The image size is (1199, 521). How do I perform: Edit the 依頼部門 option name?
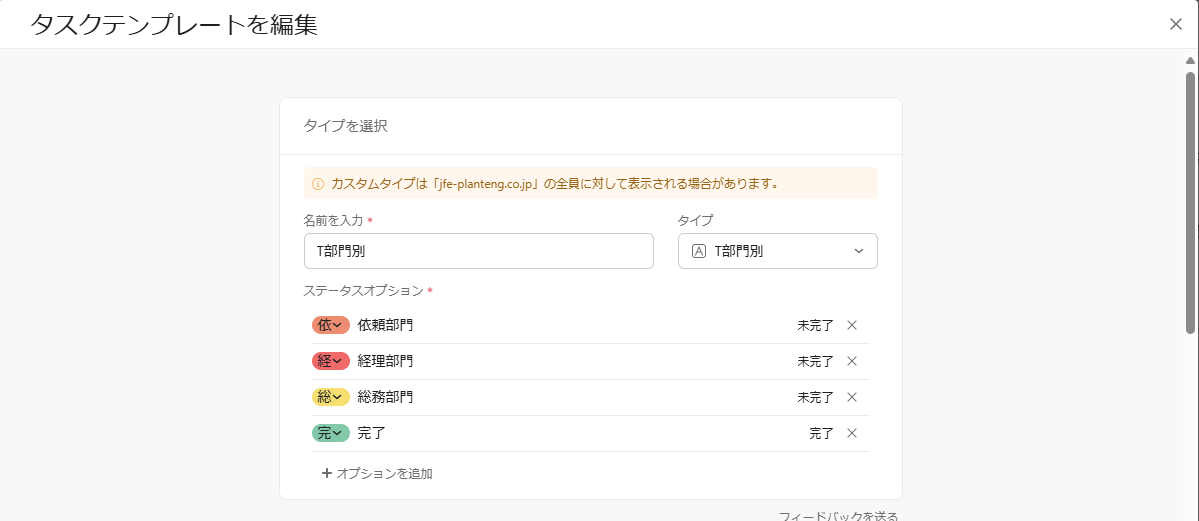pos(385,325)
